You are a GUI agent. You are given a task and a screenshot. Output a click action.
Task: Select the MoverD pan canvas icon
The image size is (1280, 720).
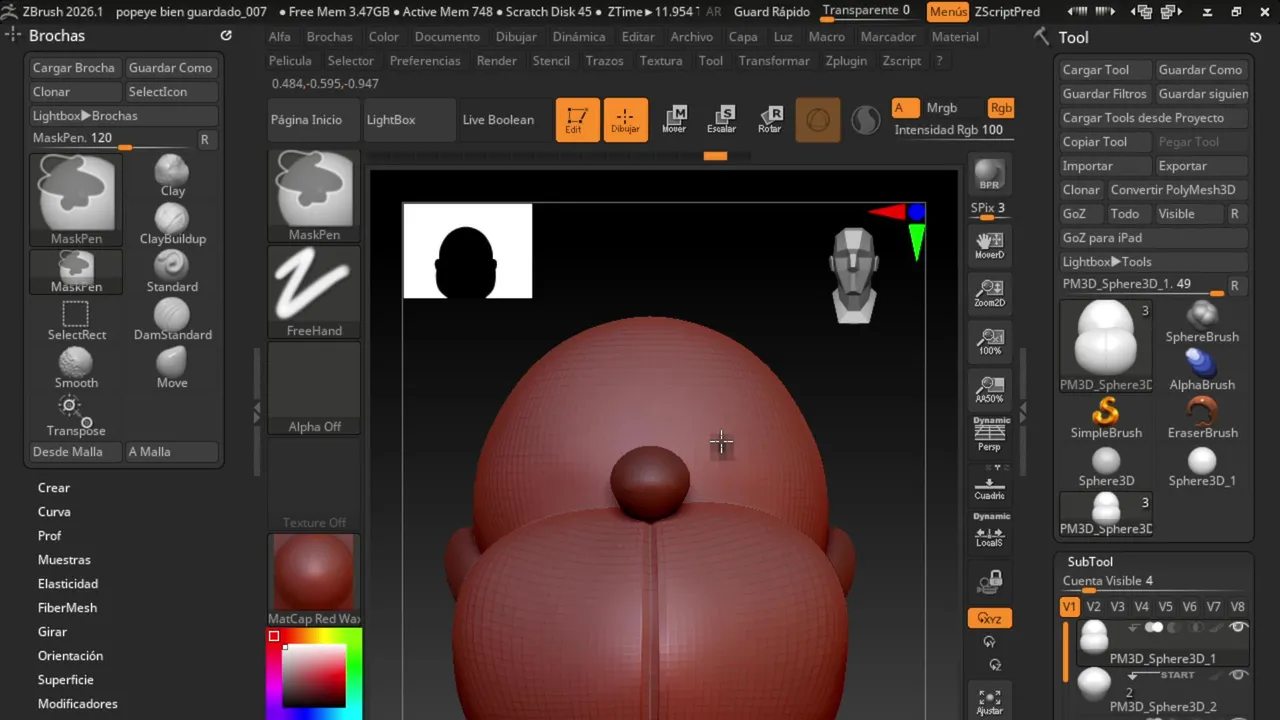pyautogui.click(x=989, y=246)
